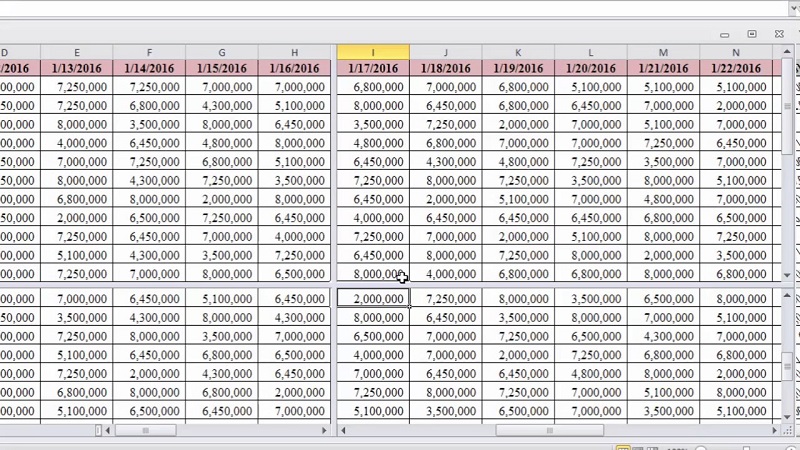
Task: Click the 1/19/2016 date header cell
Action: tap(518, 68)
